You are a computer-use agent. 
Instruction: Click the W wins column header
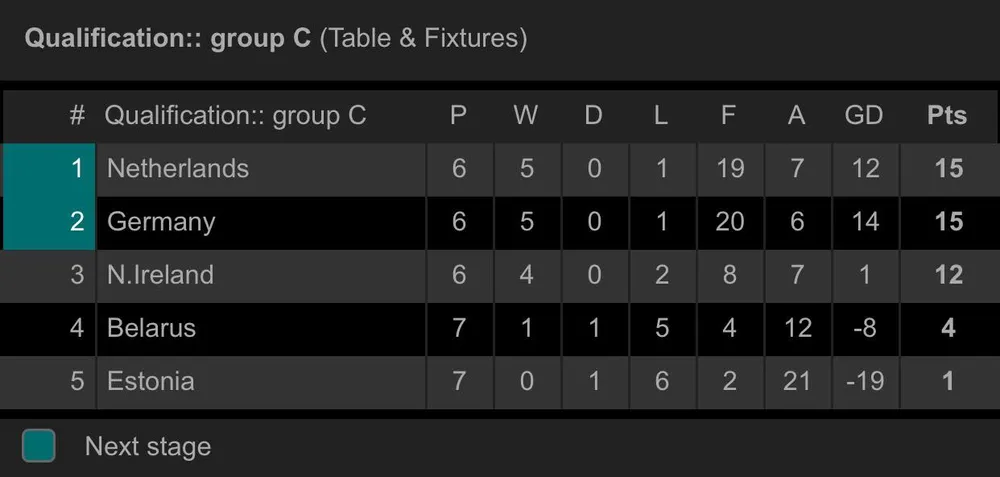pos(525,116)
